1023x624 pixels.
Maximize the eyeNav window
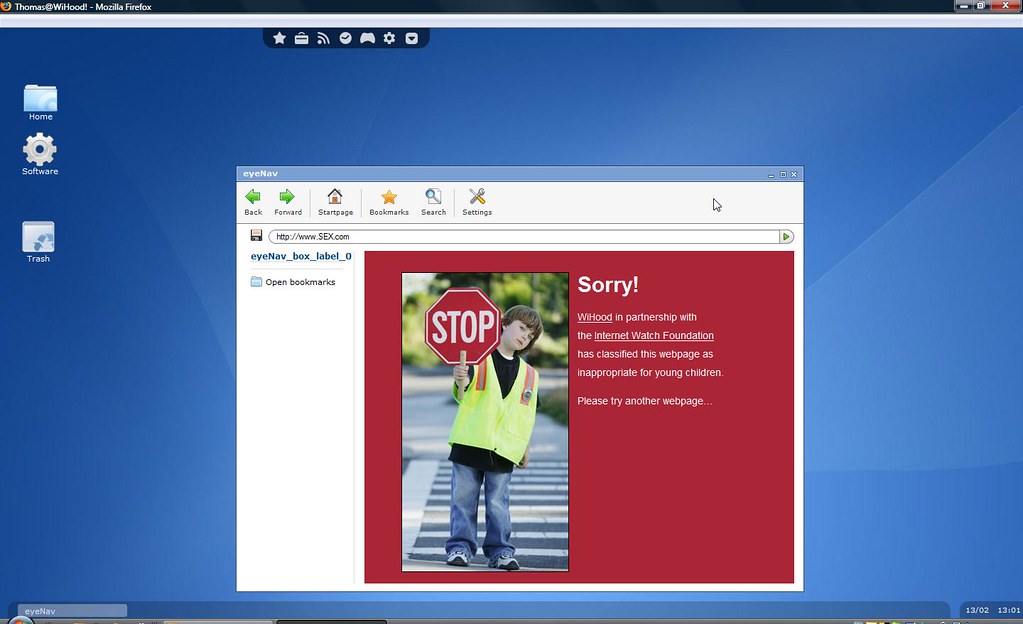point(783,174)
